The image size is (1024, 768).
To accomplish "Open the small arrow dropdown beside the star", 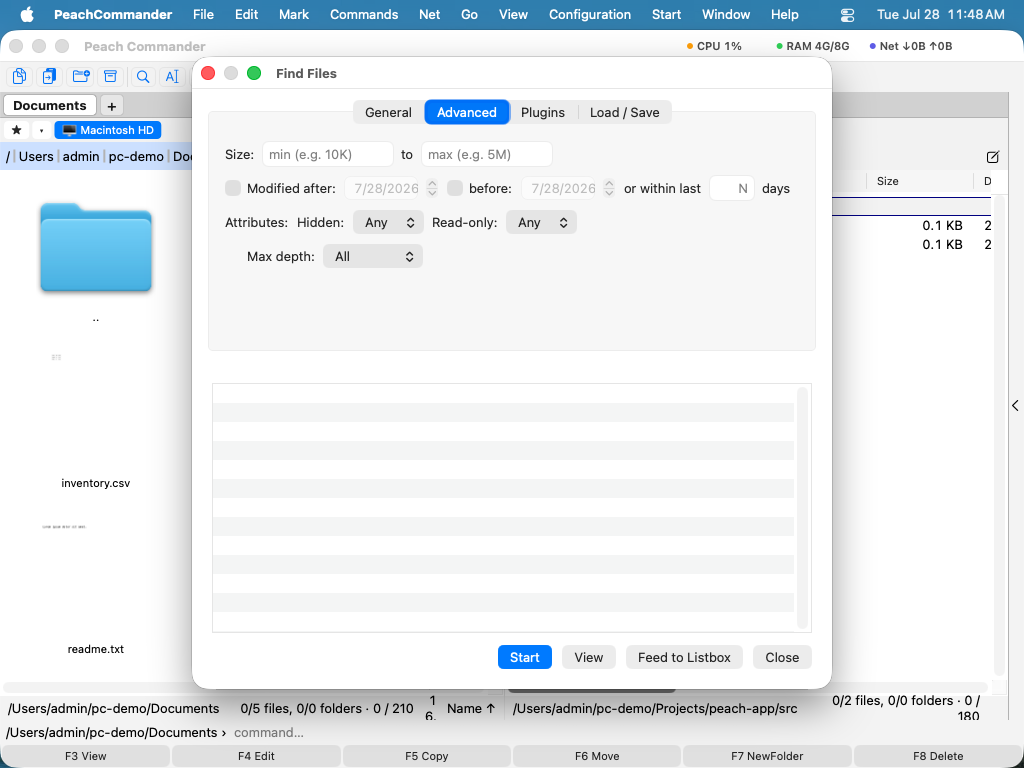I will pyautogui.click(x=41, y=130).
